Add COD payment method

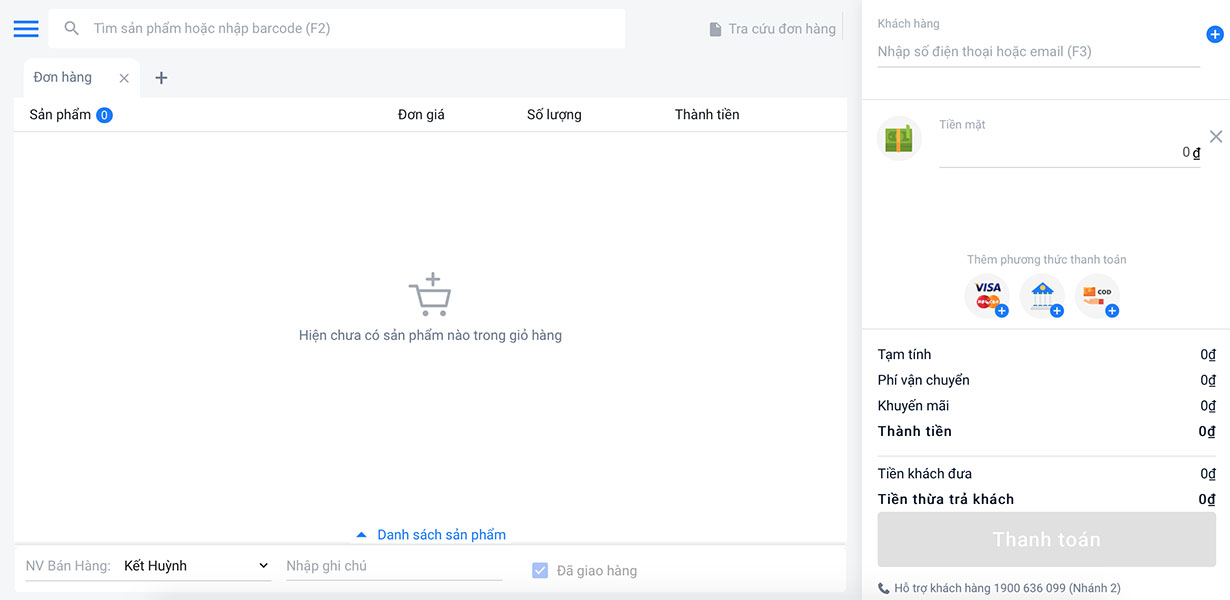point(1098,296)
